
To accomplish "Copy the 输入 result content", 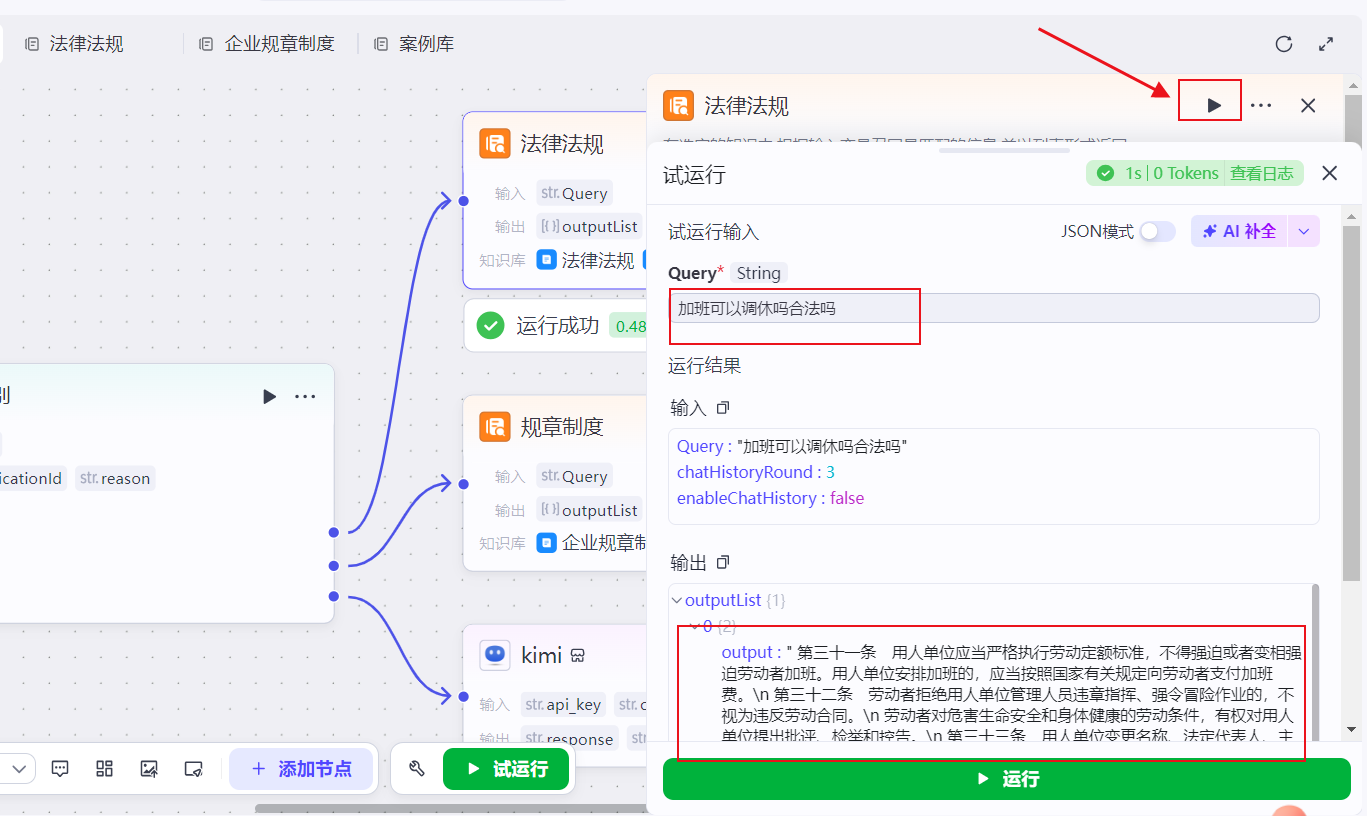I will [723, 408].
